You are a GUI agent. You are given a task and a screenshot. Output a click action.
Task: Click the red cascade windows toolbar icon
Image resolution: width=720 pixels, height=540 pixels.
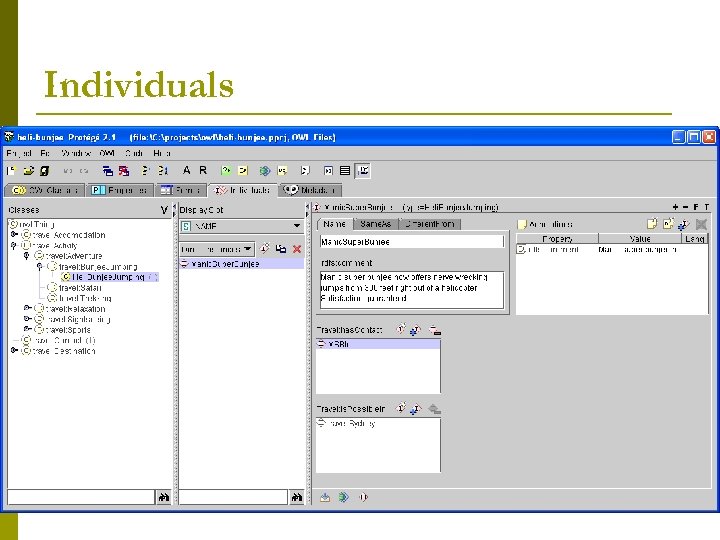[x=124, y=171]
